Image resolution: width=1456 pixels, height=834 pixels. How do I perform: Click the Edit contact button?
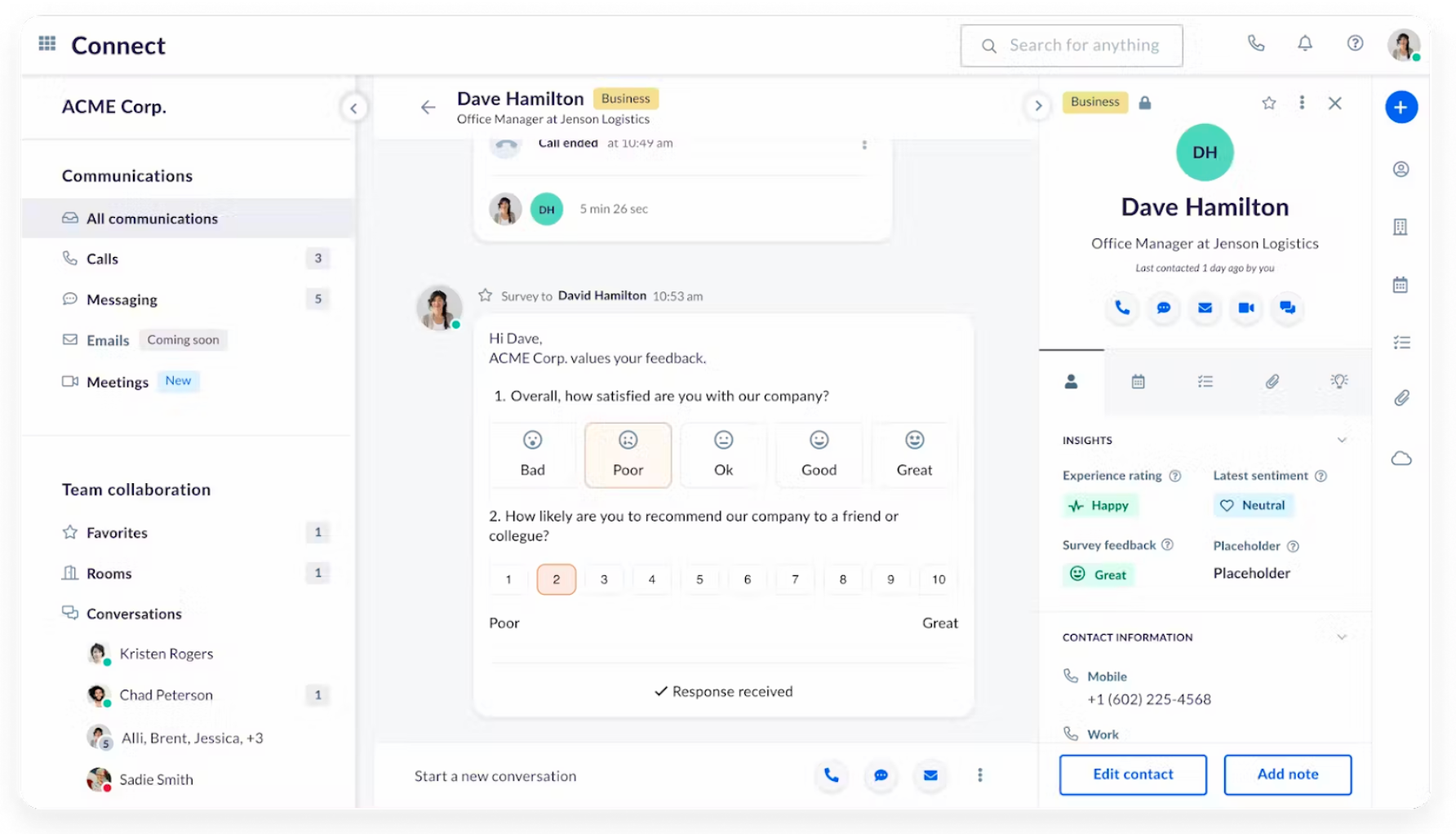1132,774
